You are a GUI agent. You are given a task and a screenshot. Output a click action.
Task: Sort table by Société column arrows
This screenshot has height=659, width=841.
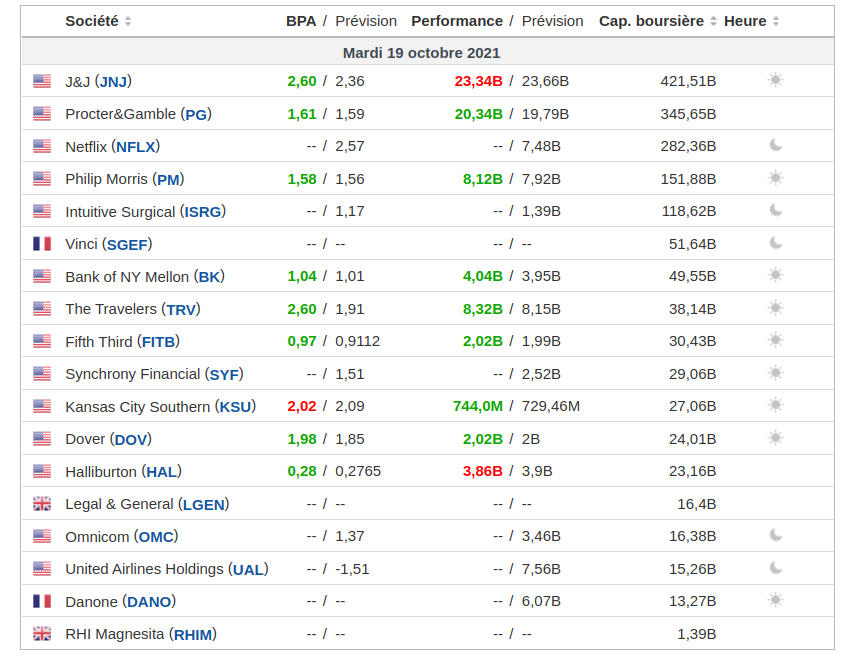128,21
